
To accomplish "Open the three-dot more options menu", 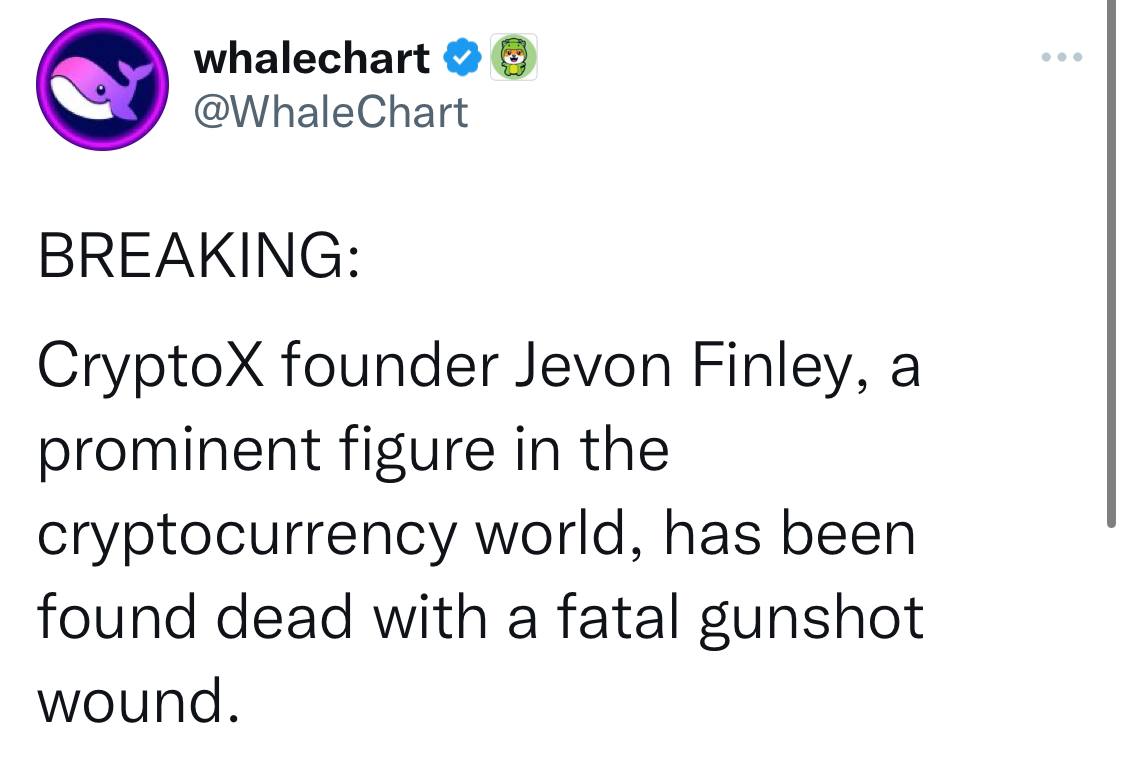I will click(x=1060, y=58).
